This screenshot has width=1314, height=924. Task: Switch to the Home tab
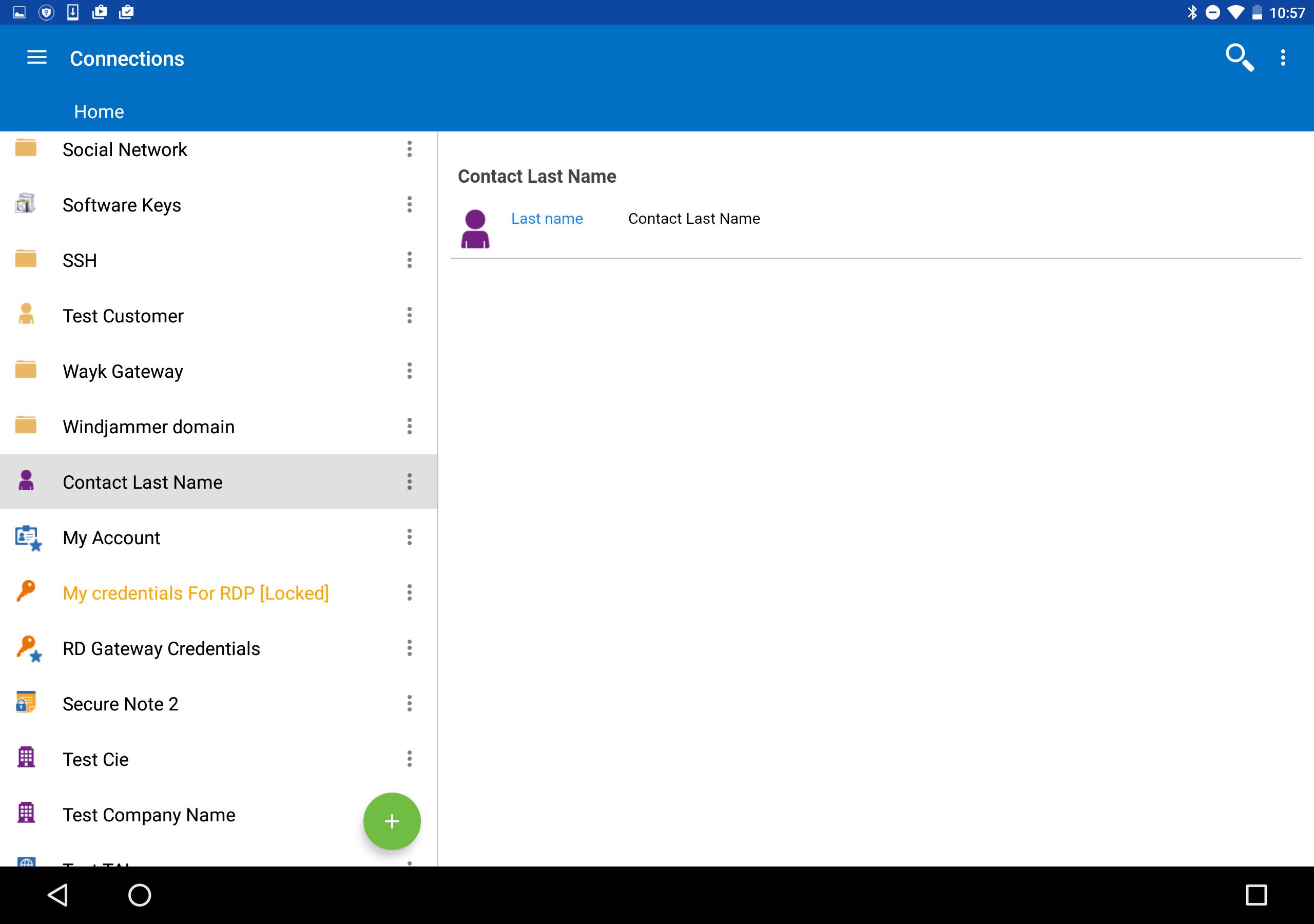[x=99, y=111]
